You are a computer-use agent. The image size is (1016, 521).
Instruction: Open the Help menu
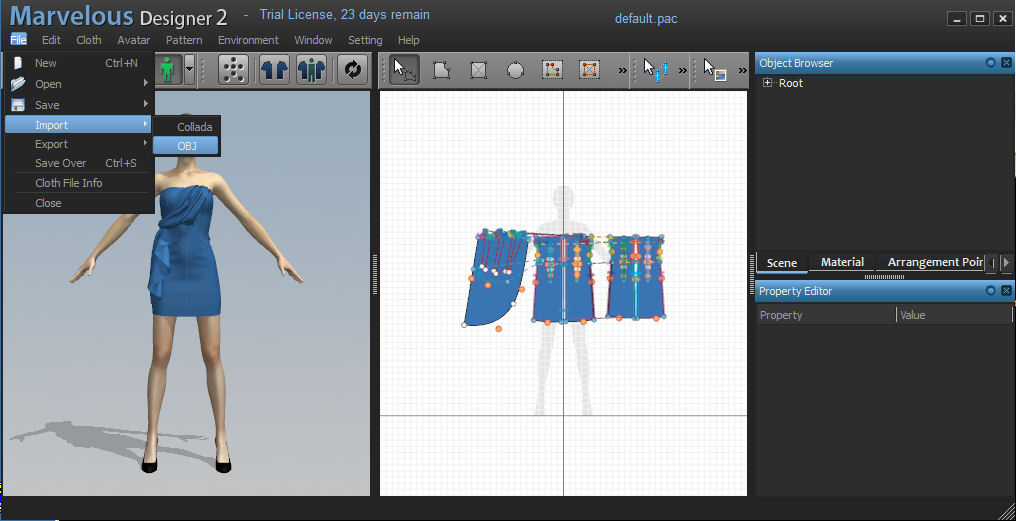(x=408, y=40)
